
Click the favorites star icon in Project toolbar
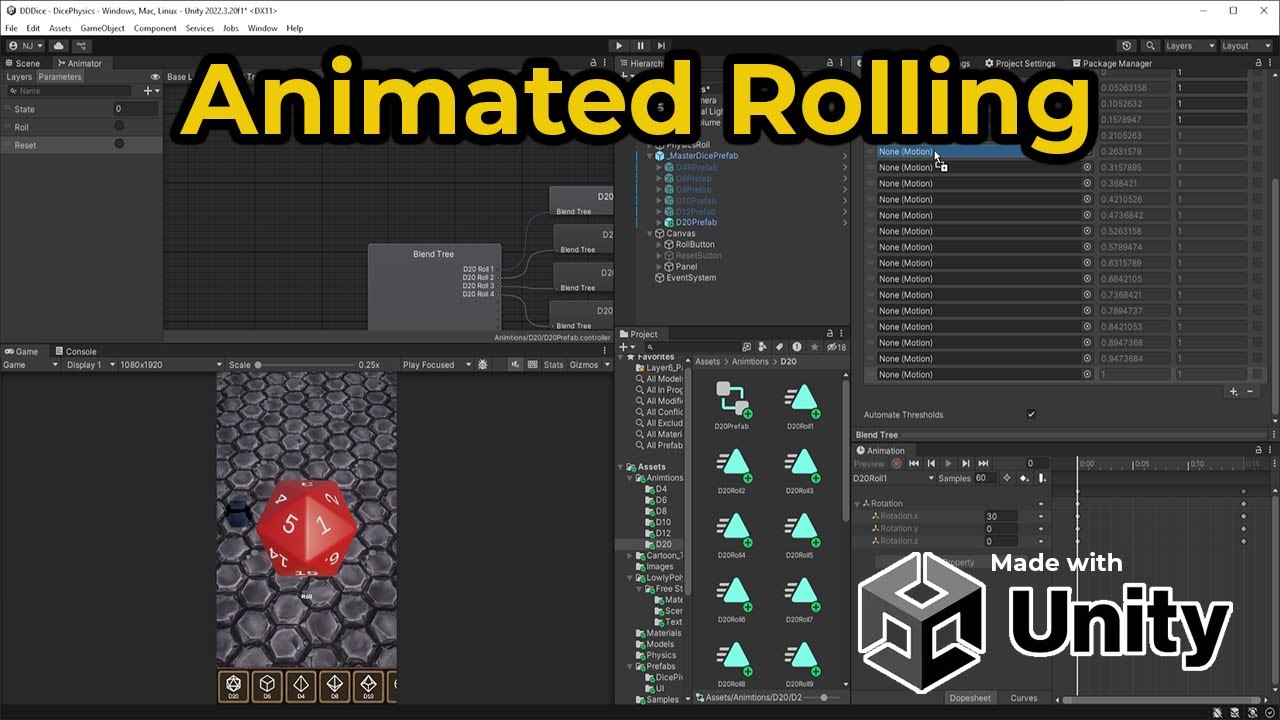click(814, 347)
